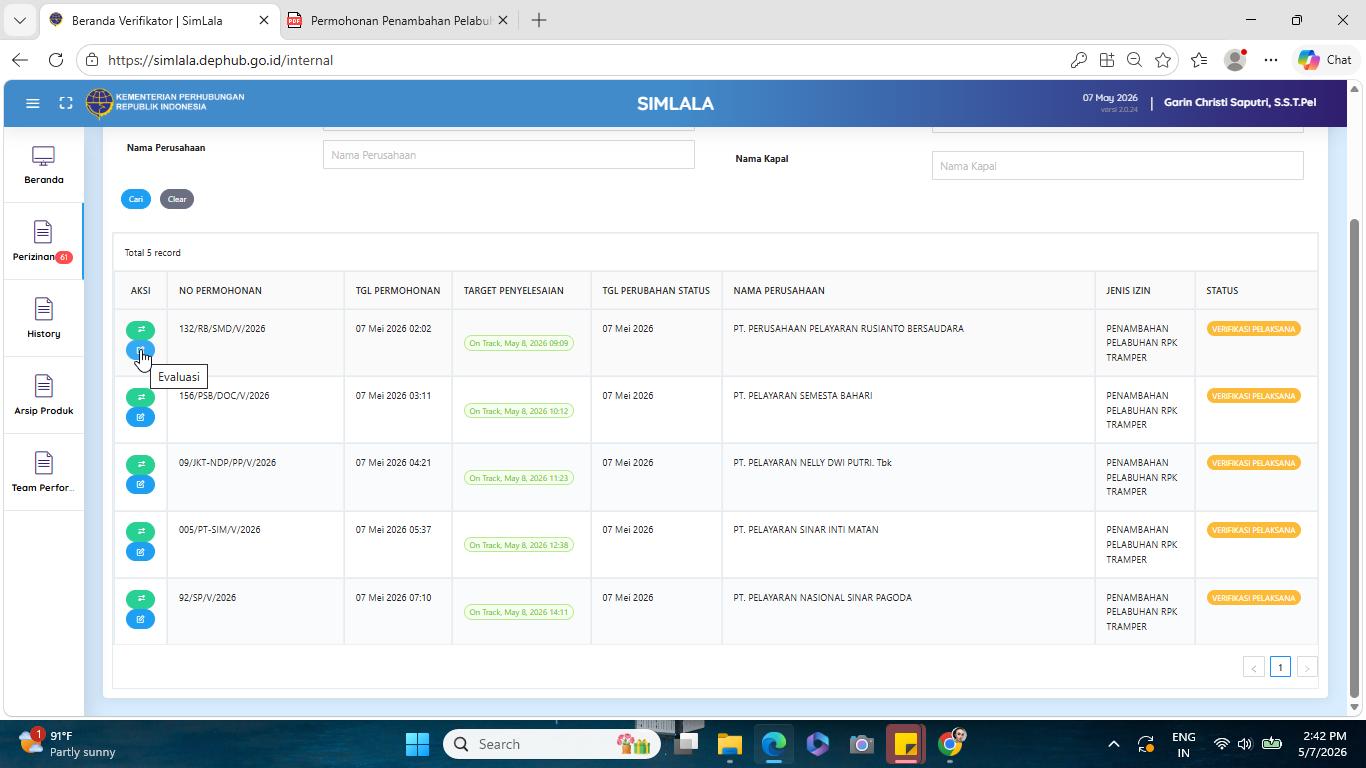Click the Nama Kapal input field

pyautogui.click(x=1117, y=166)
